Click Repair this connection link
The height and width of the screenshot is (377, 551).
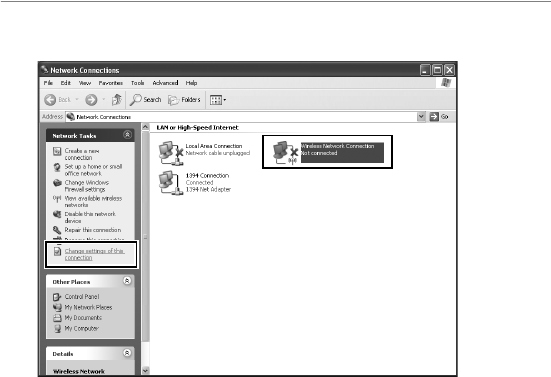93,230
